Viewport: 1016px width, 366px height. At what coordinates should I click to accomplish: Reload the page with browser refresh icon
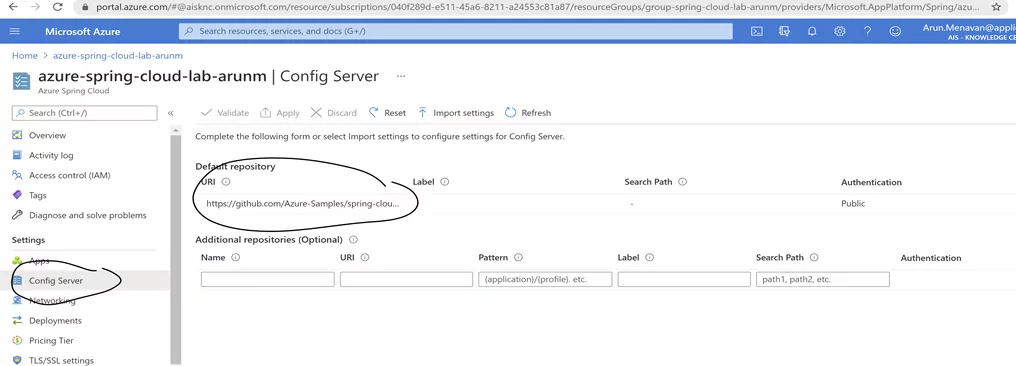click(x=58, y=7)
